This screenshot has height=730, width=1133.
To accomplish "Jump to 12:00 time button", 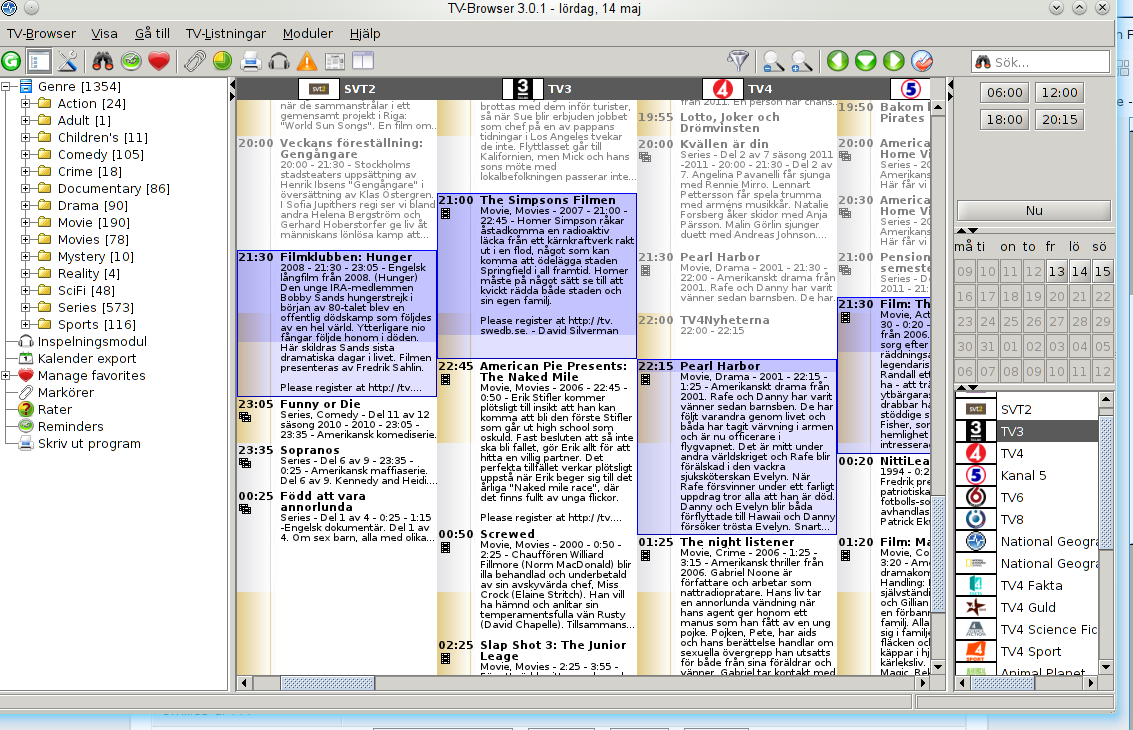I will [1060, 93].
